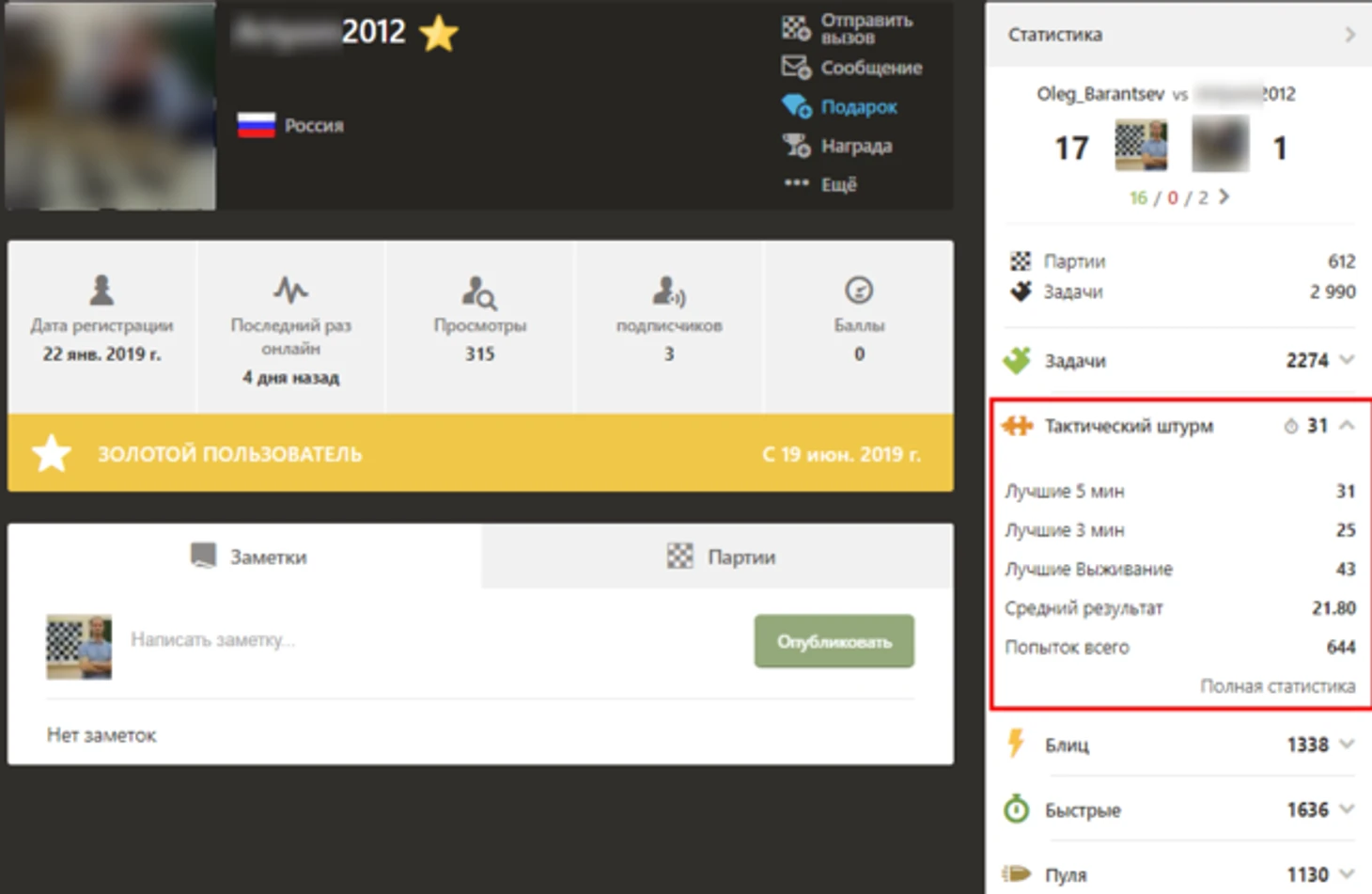This screenshot has height=894, width=1372.
Task: Click the Лучшие 5 мин row
Action: click(x=1179, y=491)
